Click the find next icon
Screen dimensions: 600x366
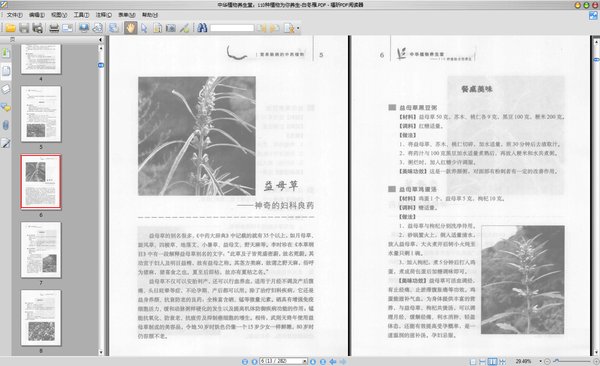tap(275, 28)
